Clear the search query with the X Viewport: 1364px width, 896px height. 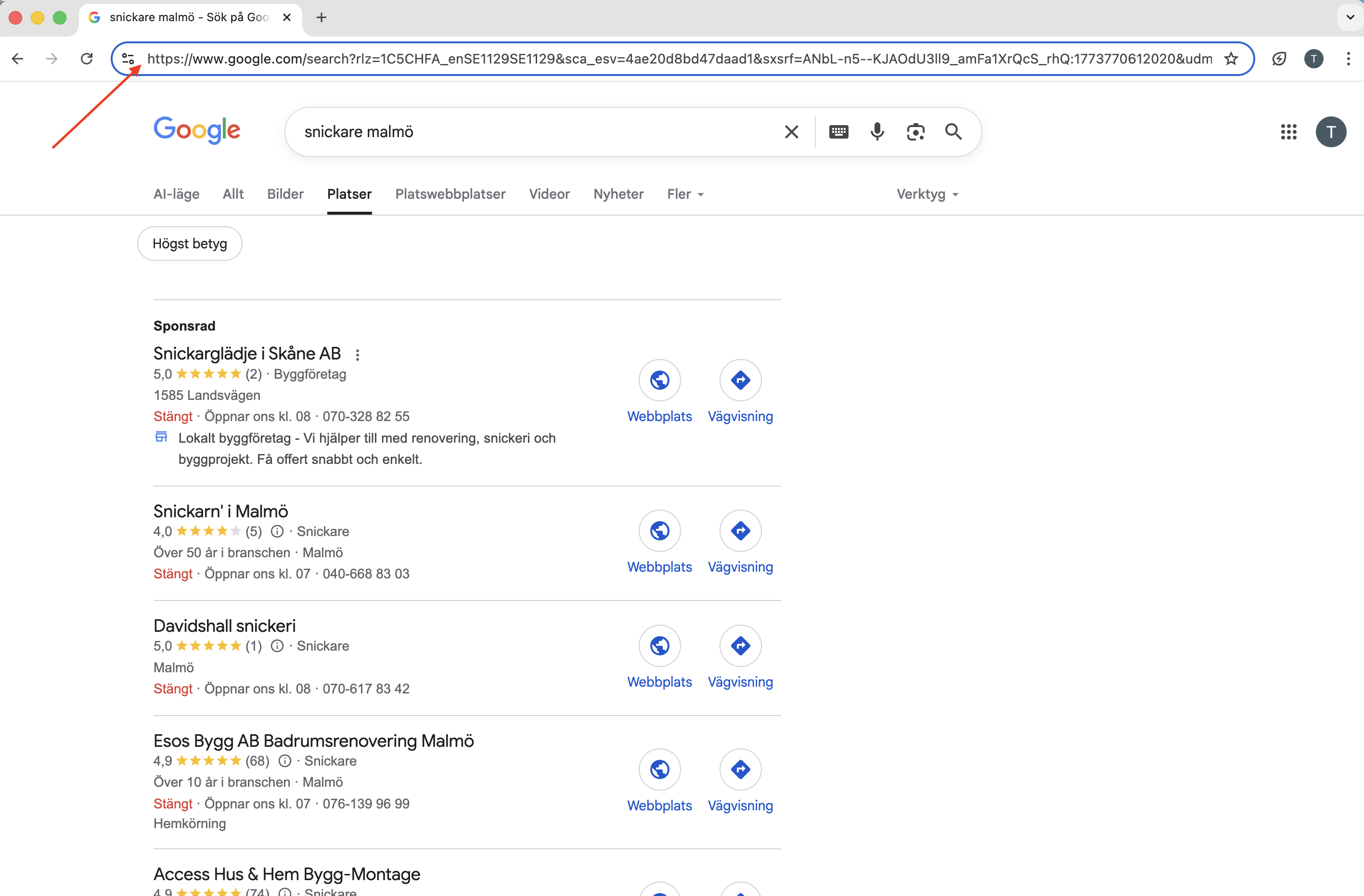point(791,131)
